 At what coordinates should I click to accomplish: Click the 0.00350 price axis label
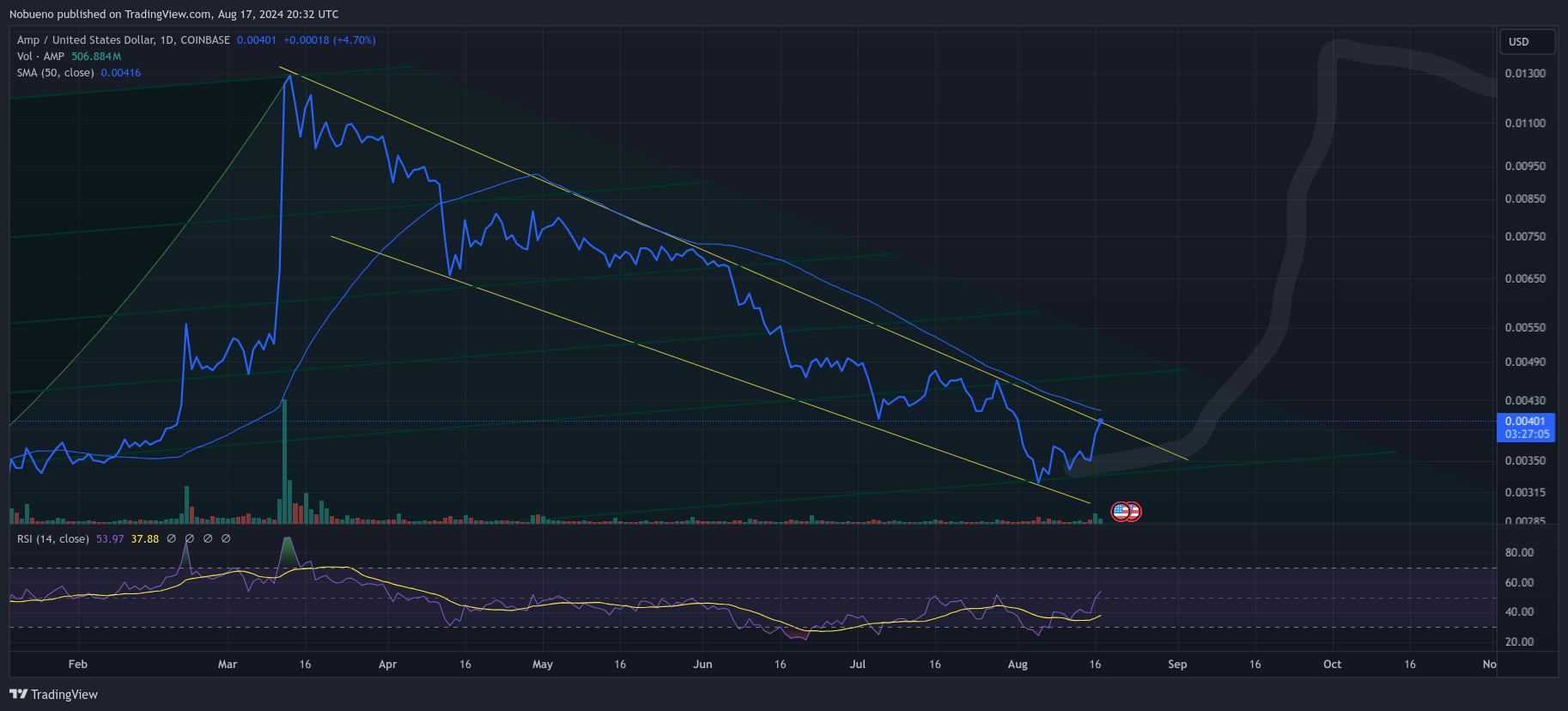1525,460
